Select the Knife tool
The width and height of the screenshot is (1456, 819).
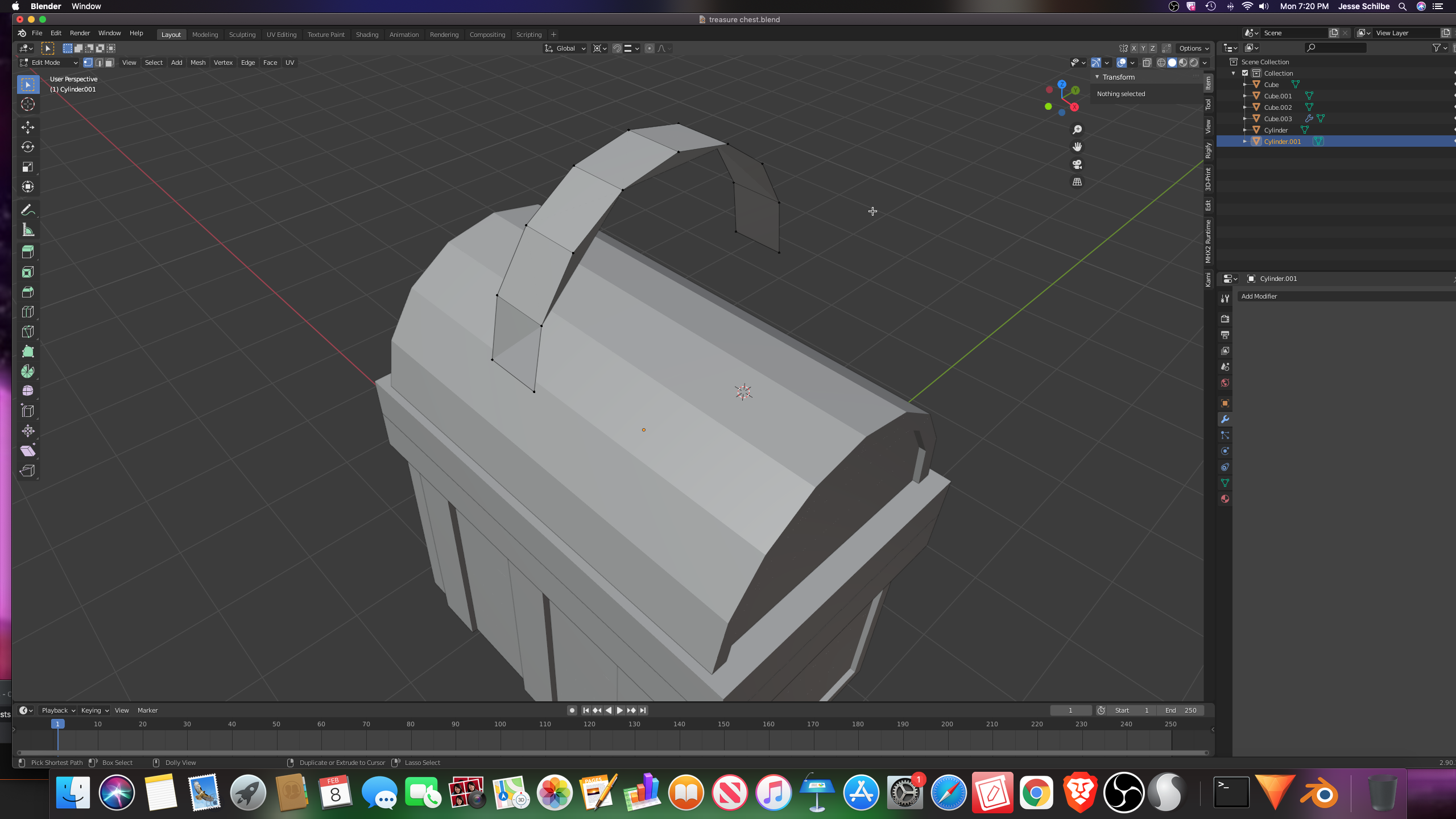[27, 332]
